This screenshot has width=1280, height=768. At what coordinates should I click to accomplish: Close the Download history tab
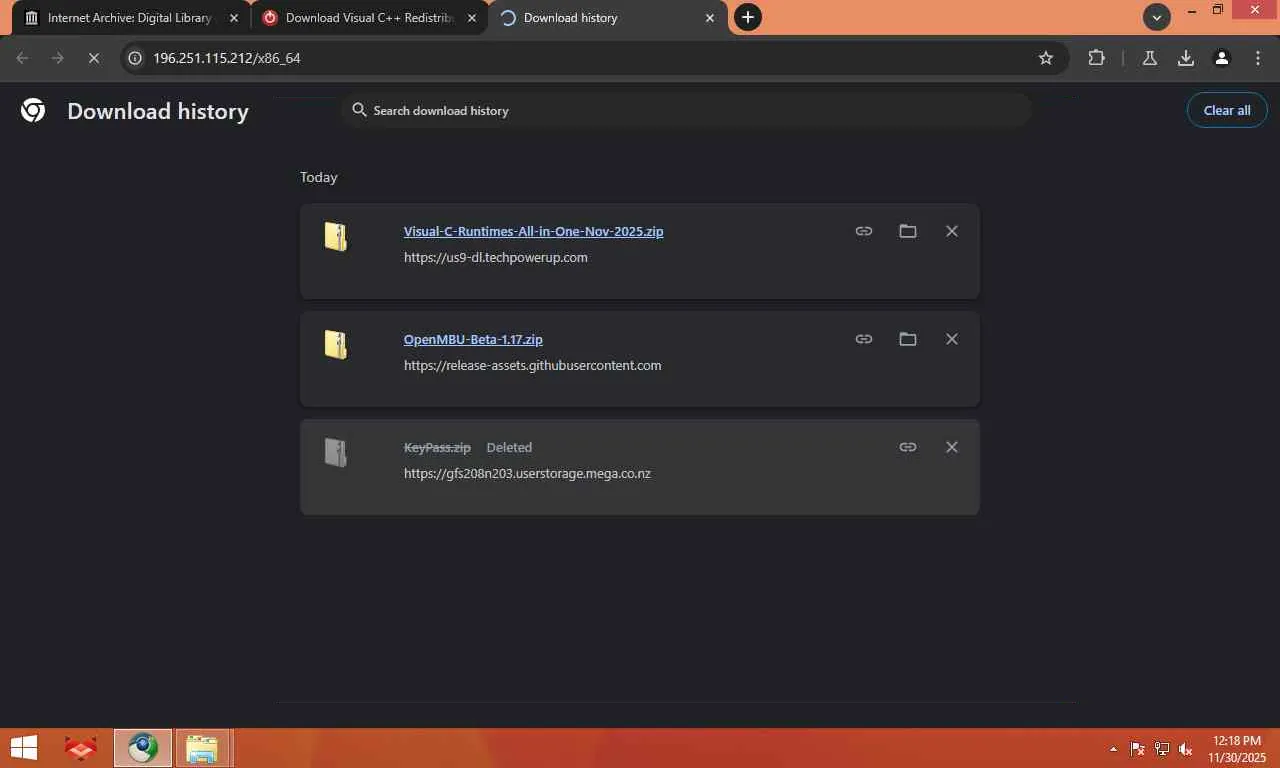710,18
